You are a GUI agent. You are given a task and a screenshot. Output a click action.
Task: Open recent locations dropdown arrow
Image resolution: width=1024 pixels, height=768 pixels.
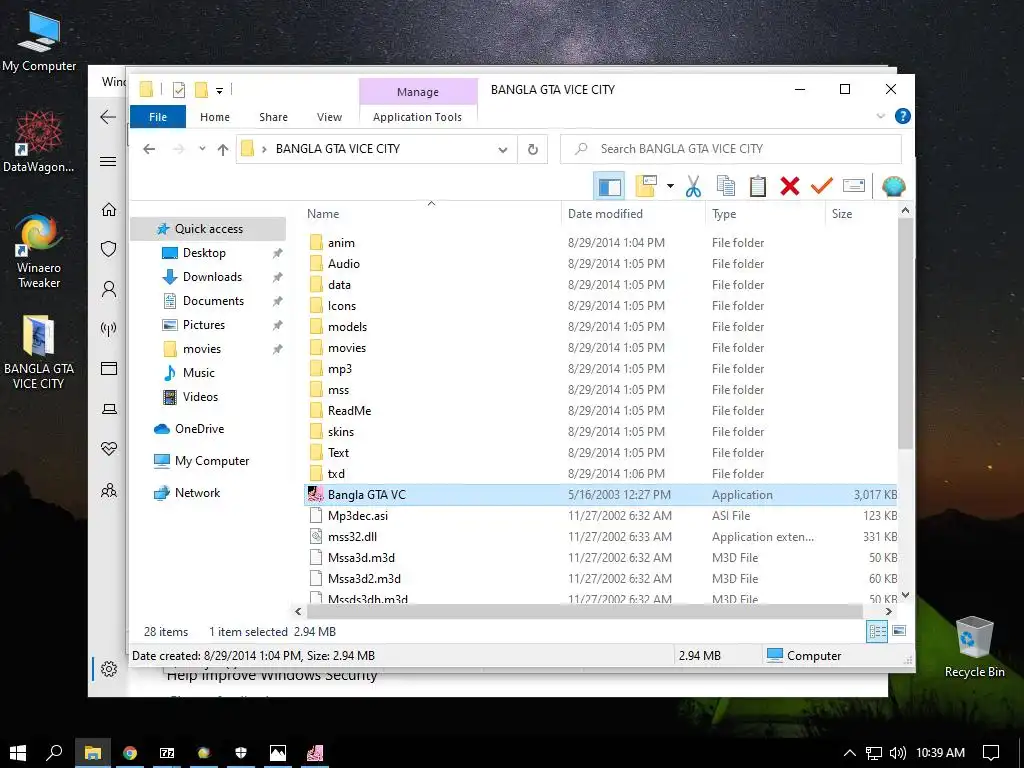[202, 149]
